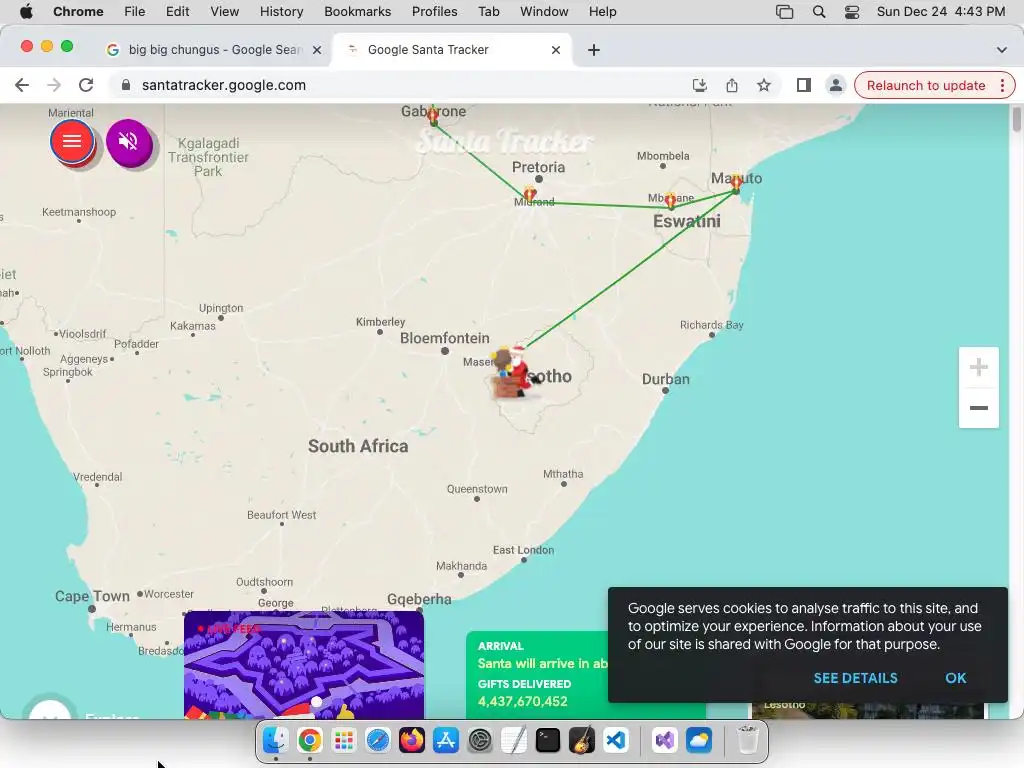Open Finder from the Dock

276,740
